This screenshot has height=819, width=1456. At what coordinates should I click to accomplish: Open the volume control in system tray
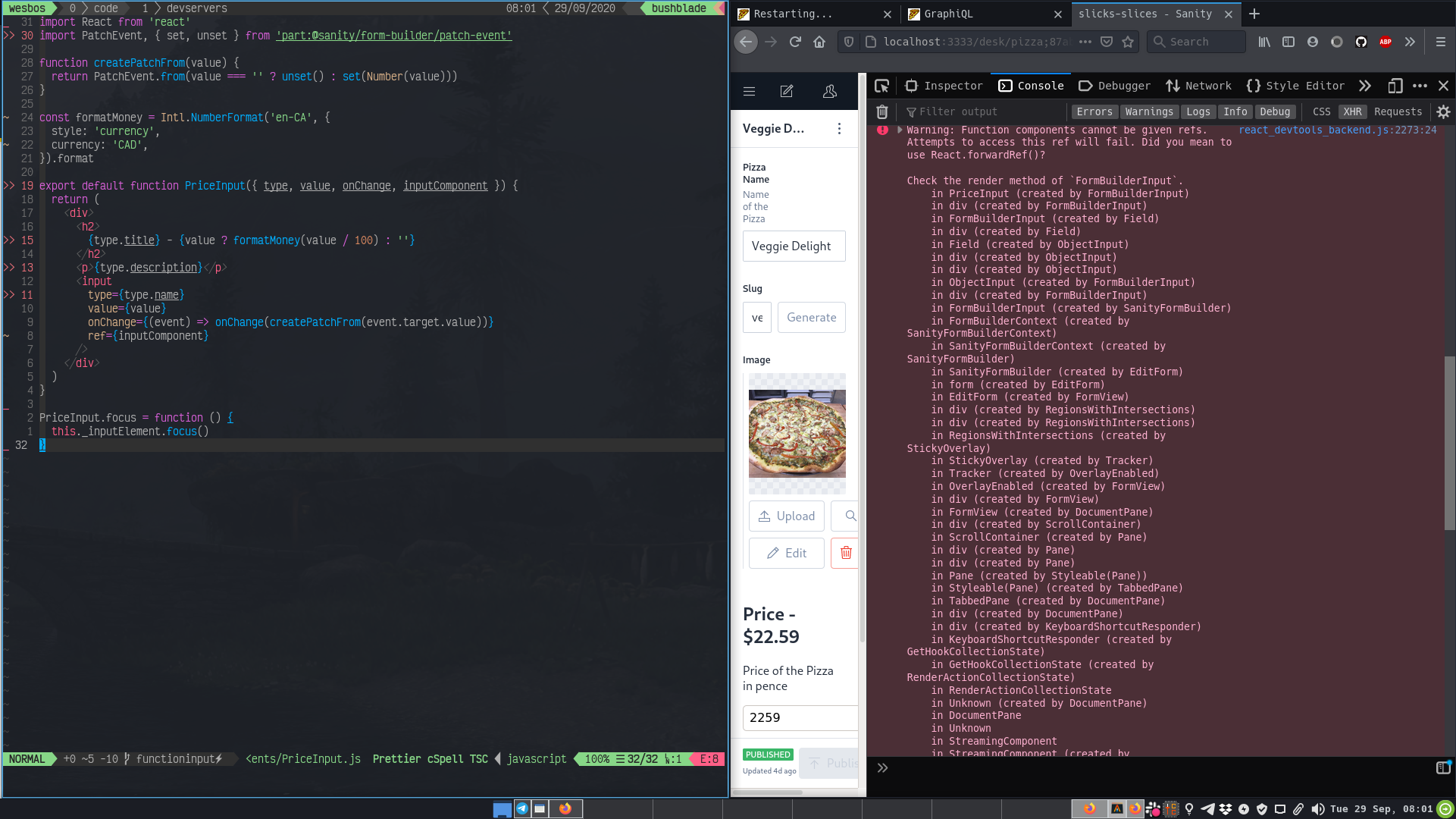(1318, 809)
